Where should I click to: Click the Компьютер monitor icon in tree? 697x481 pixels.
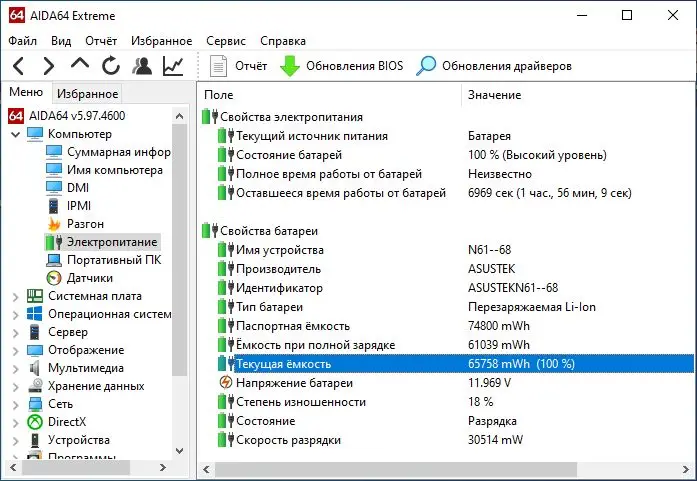tap(35, 134)
